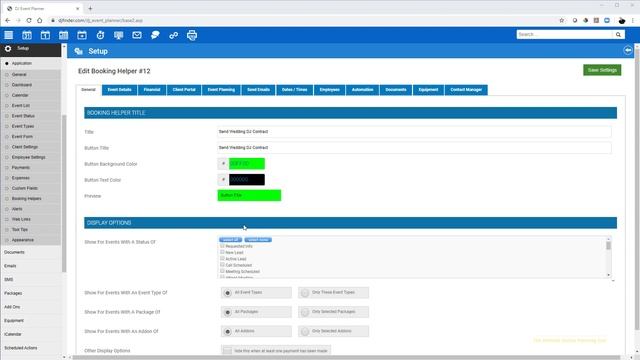
Task: Select the All Event Types radio option
Action: tap(228, 293)
